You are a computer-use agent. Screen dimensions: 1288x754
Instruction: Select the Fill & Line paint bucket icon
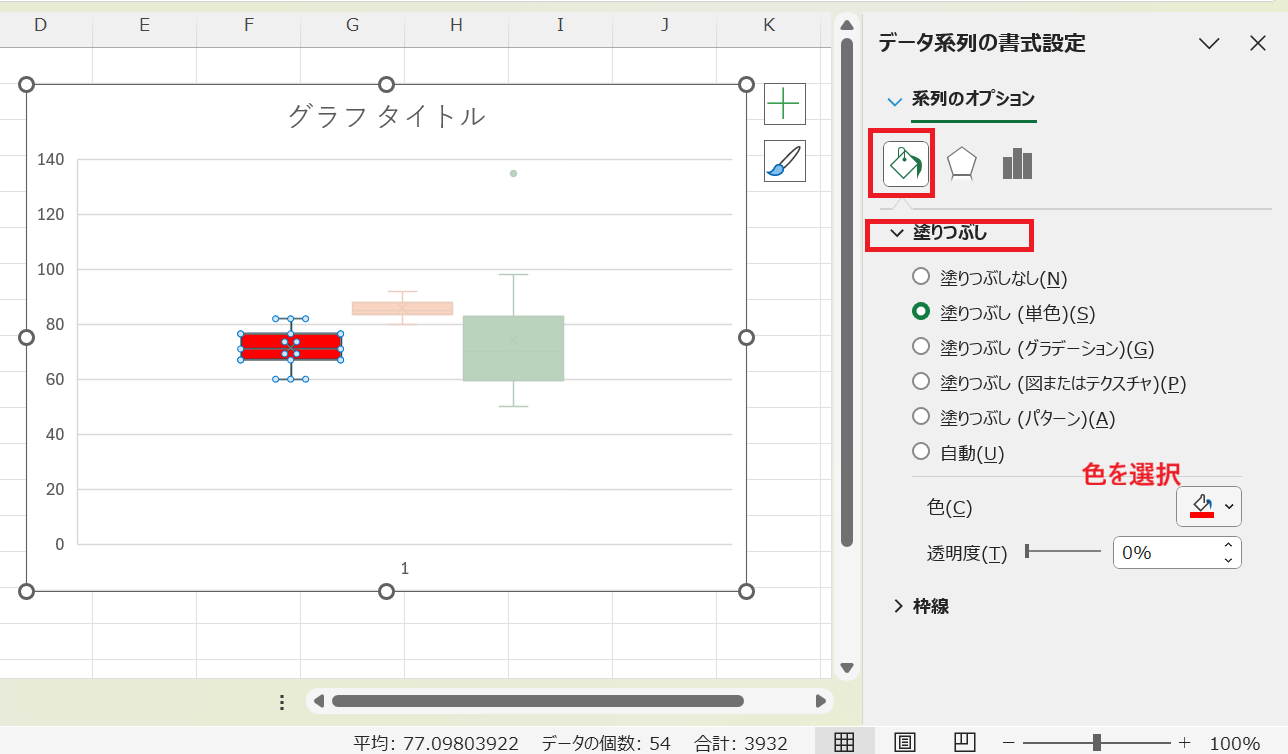pos(901,163)
